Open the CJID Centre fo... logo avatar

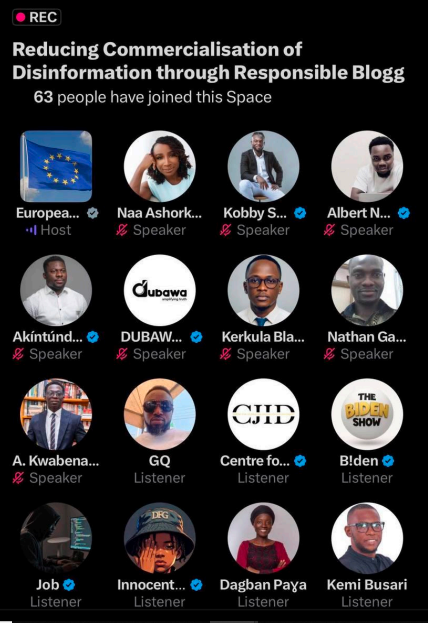(263, 414)
